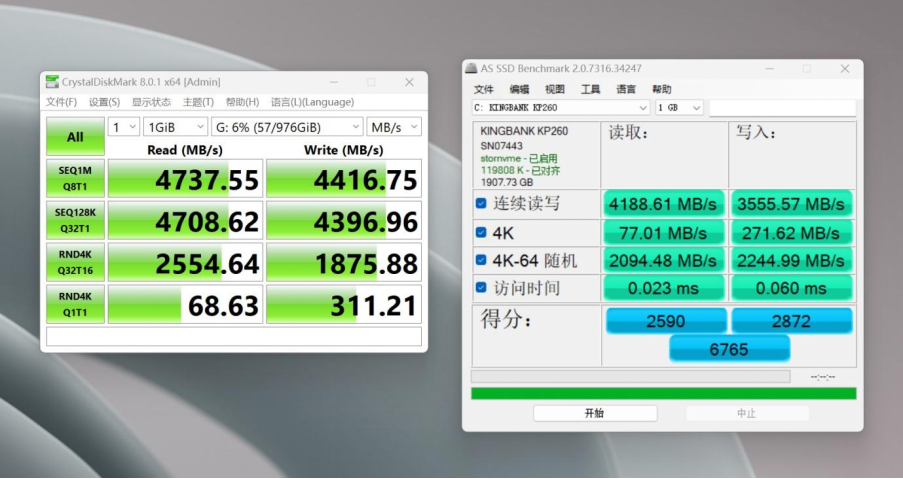The height and width of the screenshot is (479, 903).
Task: Open the 1 GB size dropdown in AS SSD
Action: pyautogui.click(x=680, y=108)
